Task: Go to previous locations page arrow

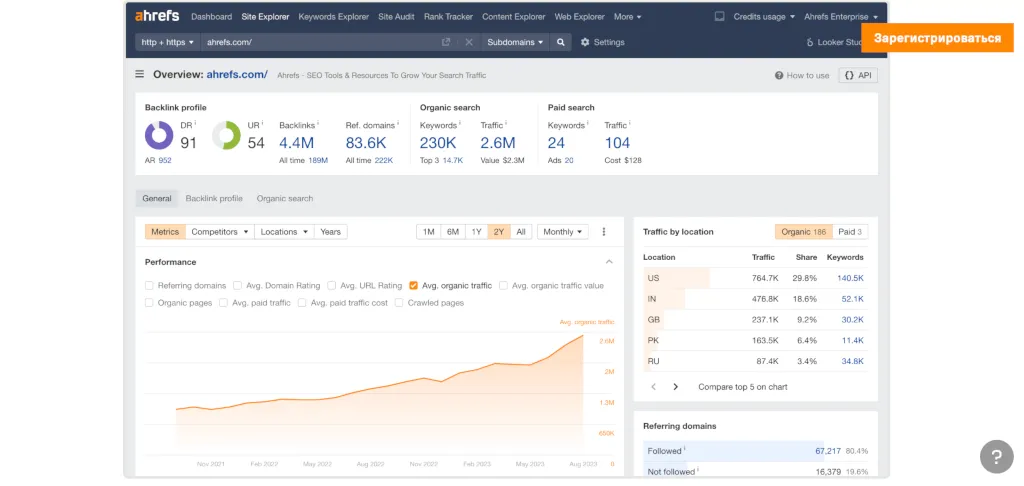Action: (x=654, y=387)
